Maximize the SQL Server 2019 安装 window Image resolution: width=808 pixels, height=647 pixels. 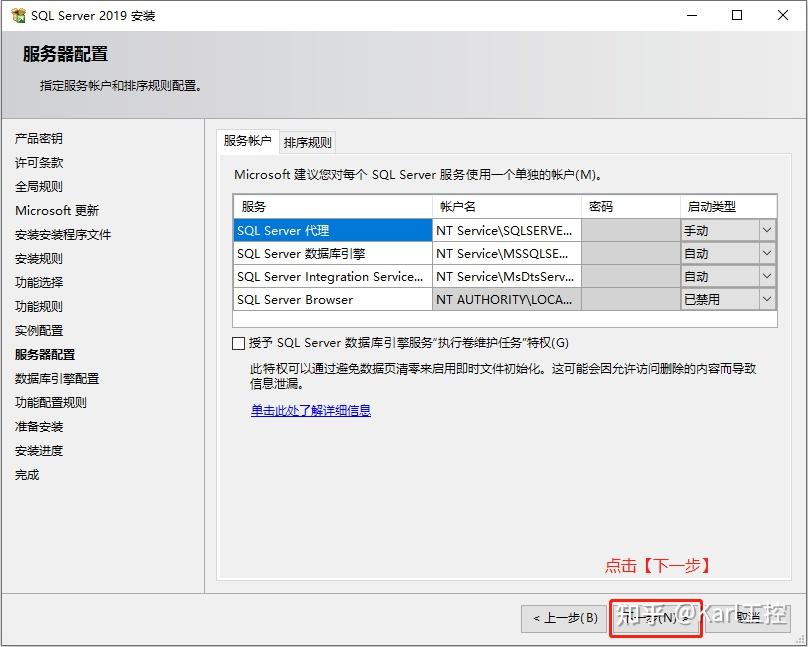737,15
